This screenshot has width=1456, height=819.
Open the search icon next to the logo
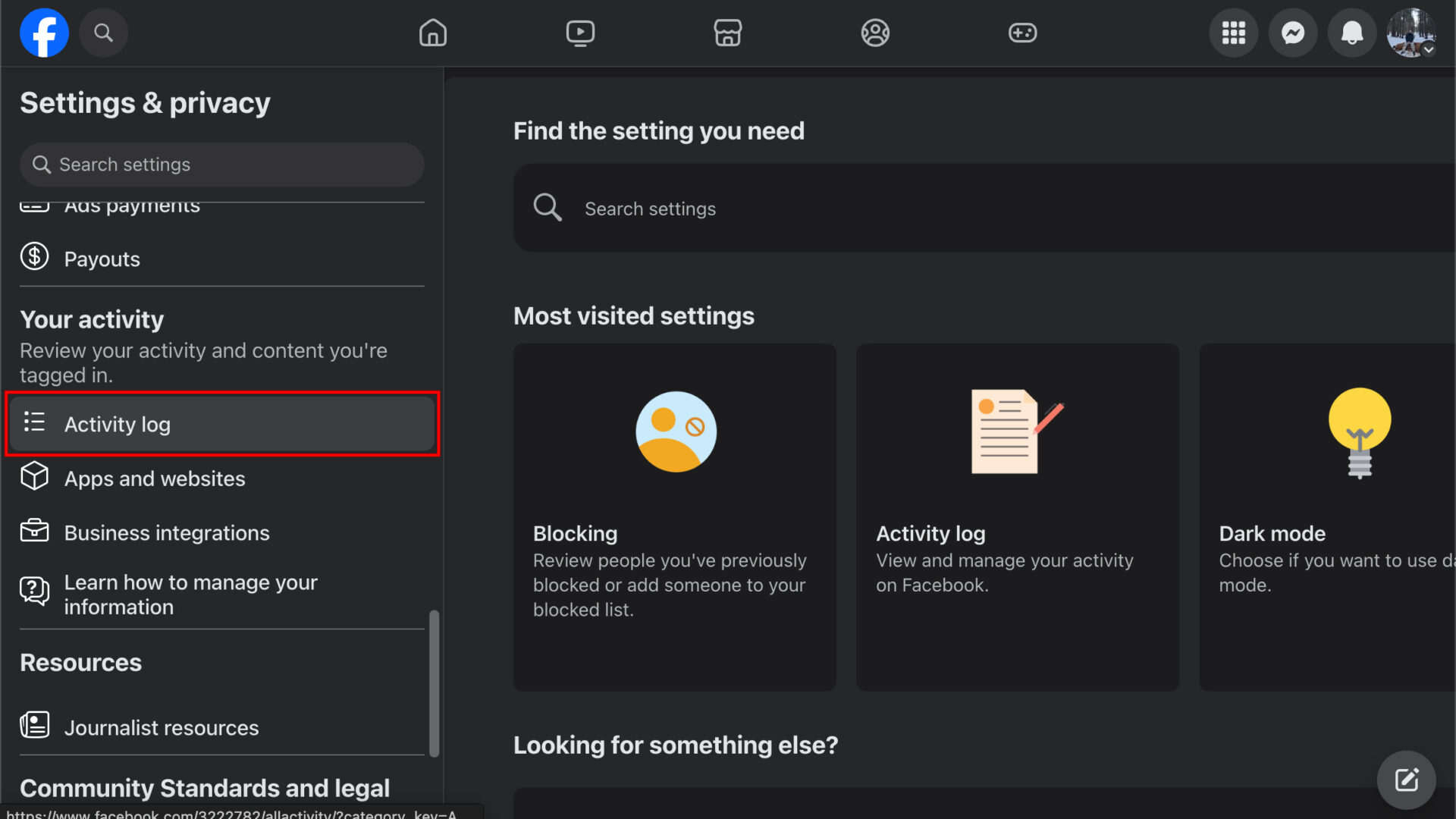[104, 33]
